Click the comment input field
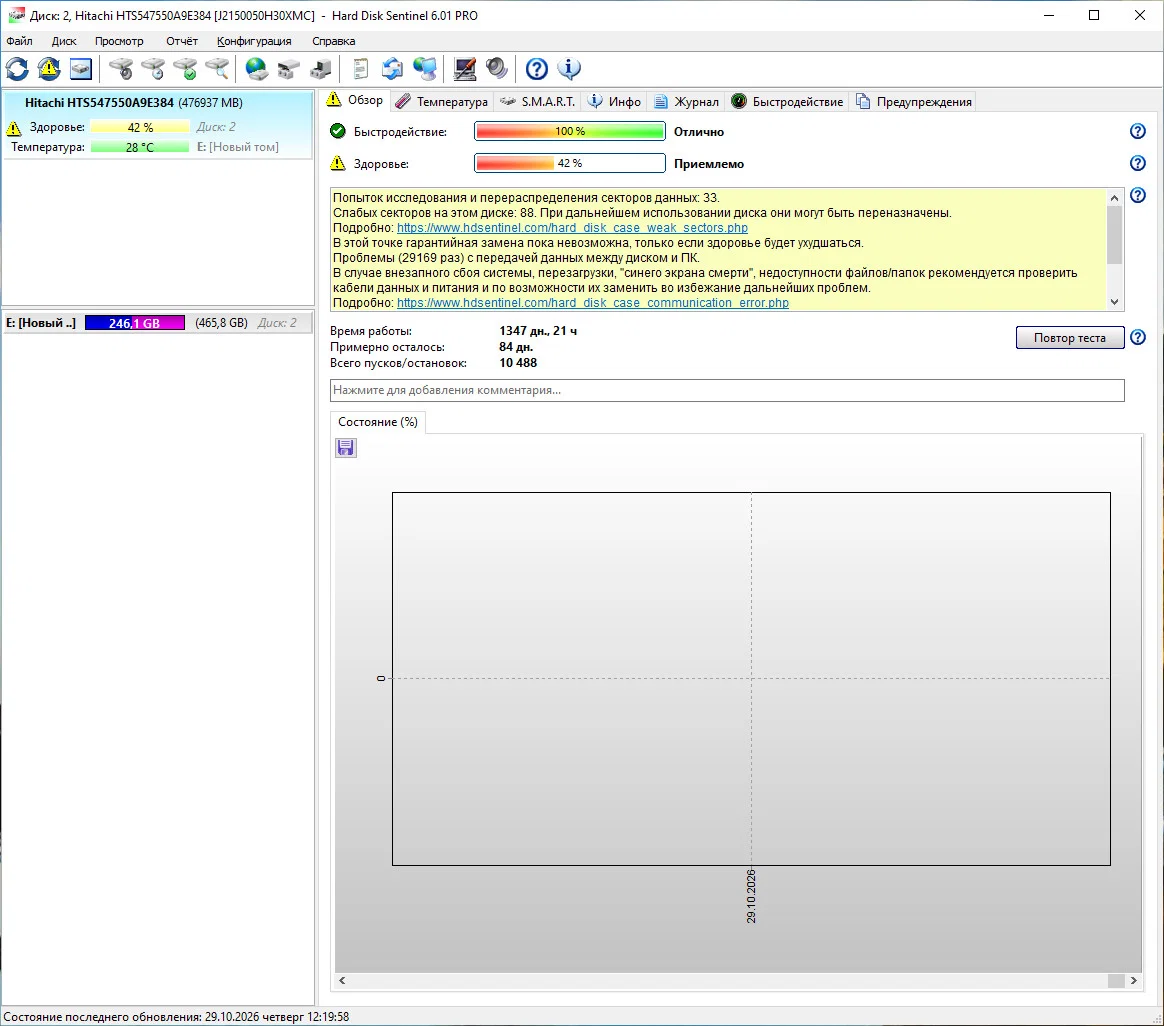Screen dimensions: 1164x1026 tap(727, 391)
